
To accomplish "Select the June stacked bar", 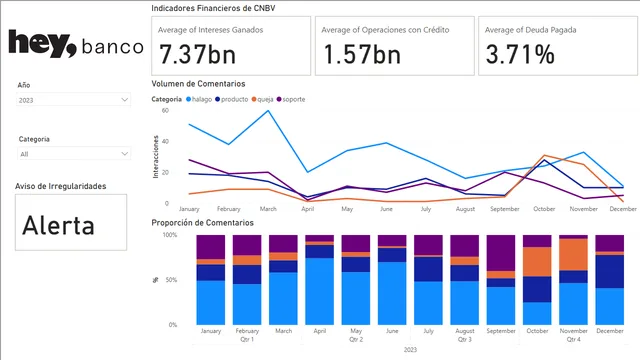I will [x=392, y=280].
